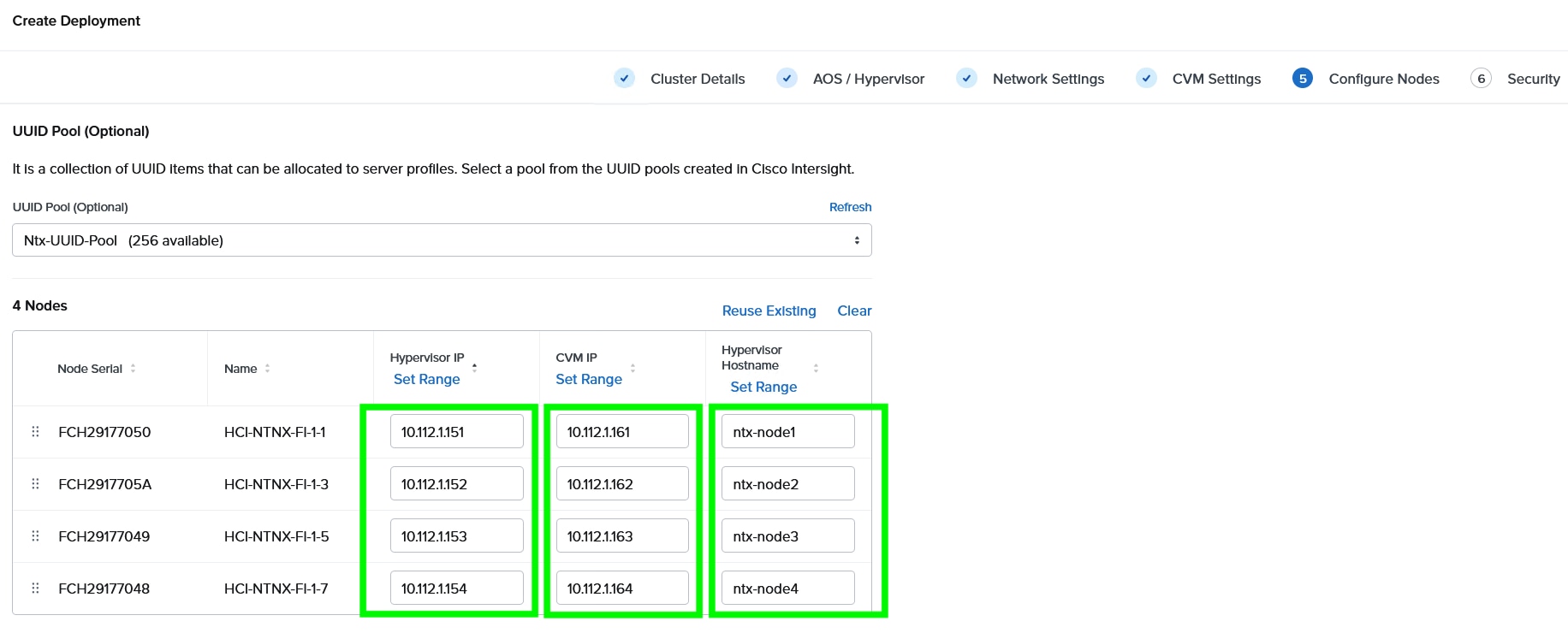Select node serial FCH29177049 text
The height and width of the screenshot is (639, 1568).
(x=104, y=536)
